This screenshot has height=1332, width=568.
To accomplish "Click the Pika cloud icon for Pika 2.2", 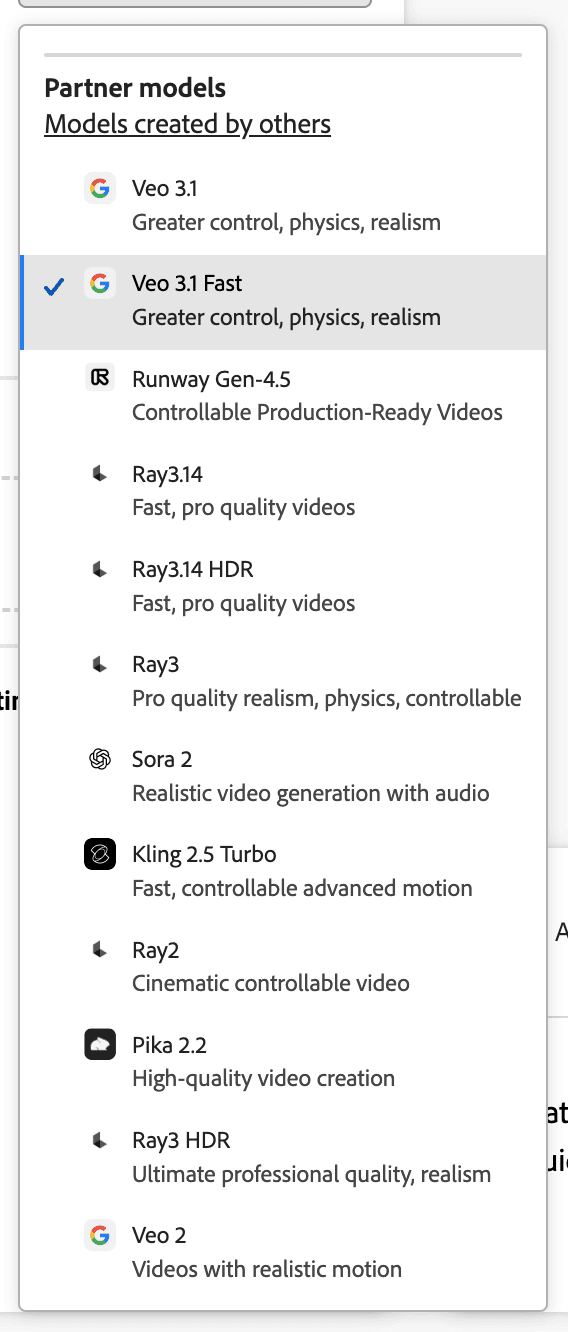I will (100, 1045).
